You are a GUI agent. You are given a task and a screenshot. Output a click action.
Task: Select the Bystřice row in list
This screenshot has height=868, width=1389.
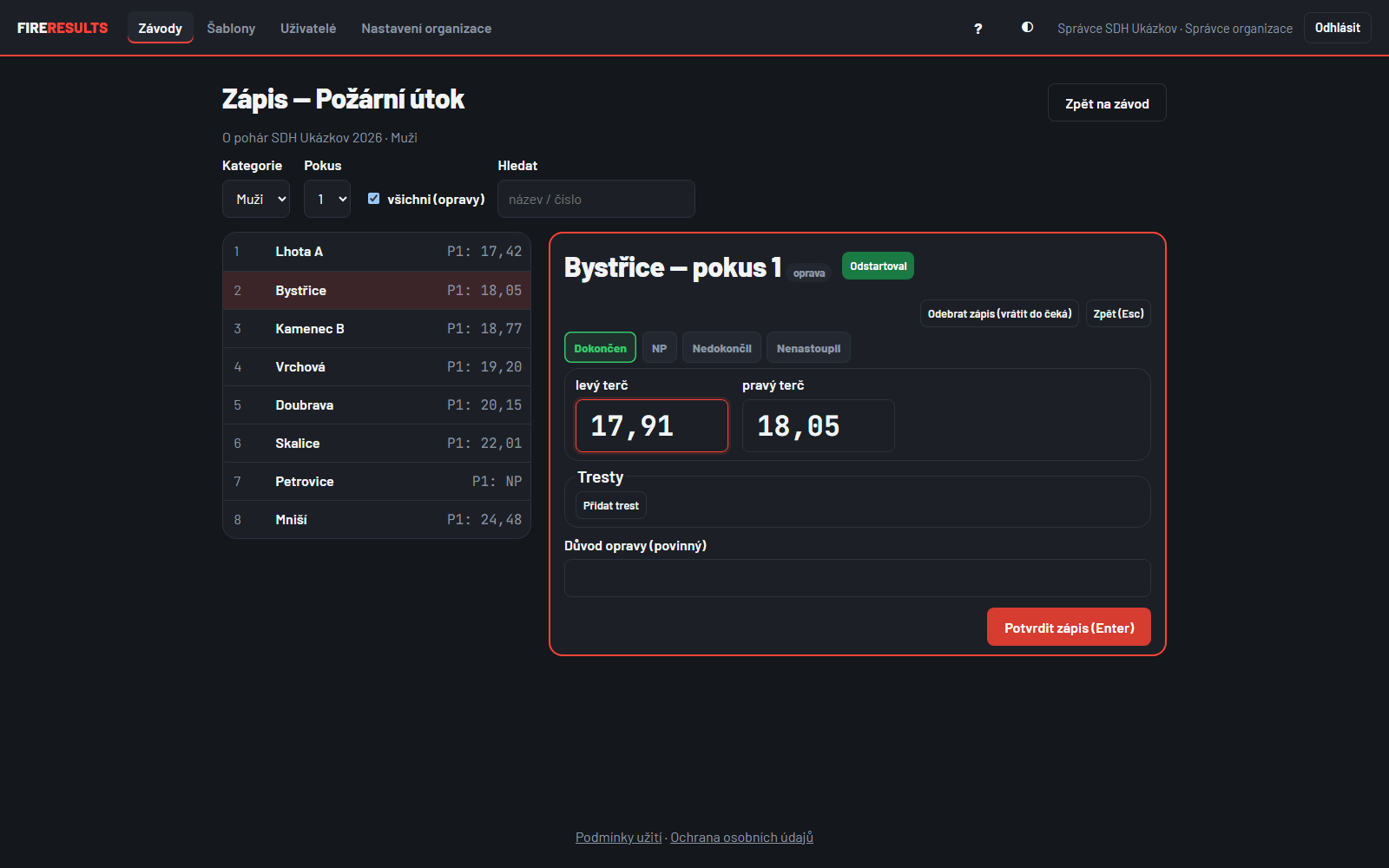[x=377, y=290]
